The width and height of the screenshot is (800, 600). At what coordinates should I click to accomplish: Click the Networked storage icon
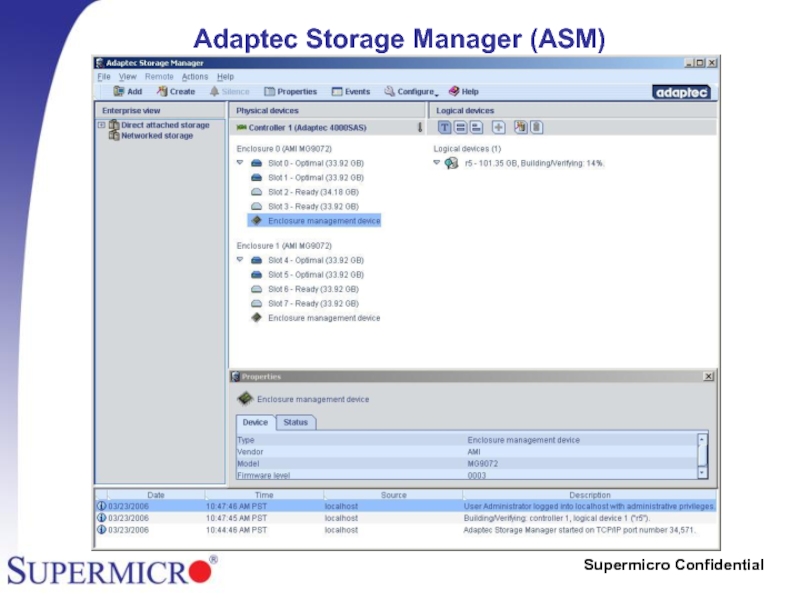(x=114, y=135)
